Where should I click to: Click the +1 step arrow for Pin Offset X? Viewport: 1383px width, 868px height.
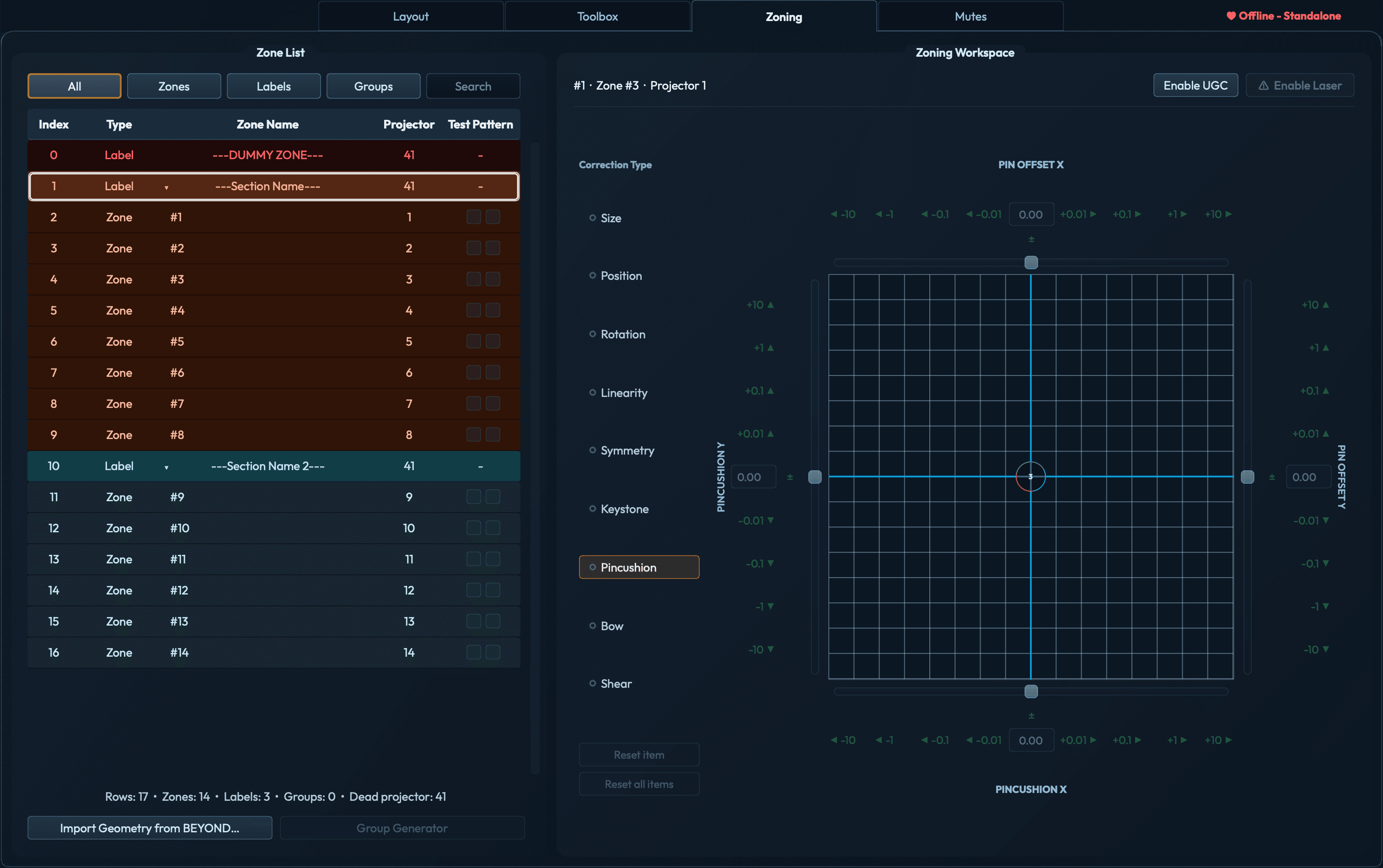pyautogui.click(x=1176, y=214)
